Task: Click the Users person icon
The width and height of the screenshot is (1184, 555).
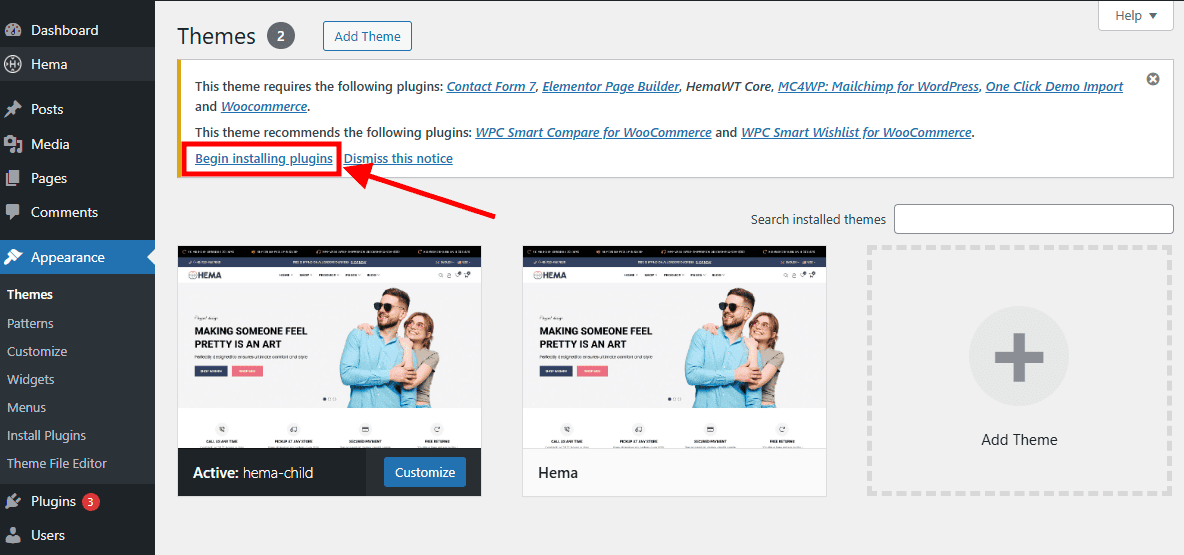Action: tap(14, 535)
